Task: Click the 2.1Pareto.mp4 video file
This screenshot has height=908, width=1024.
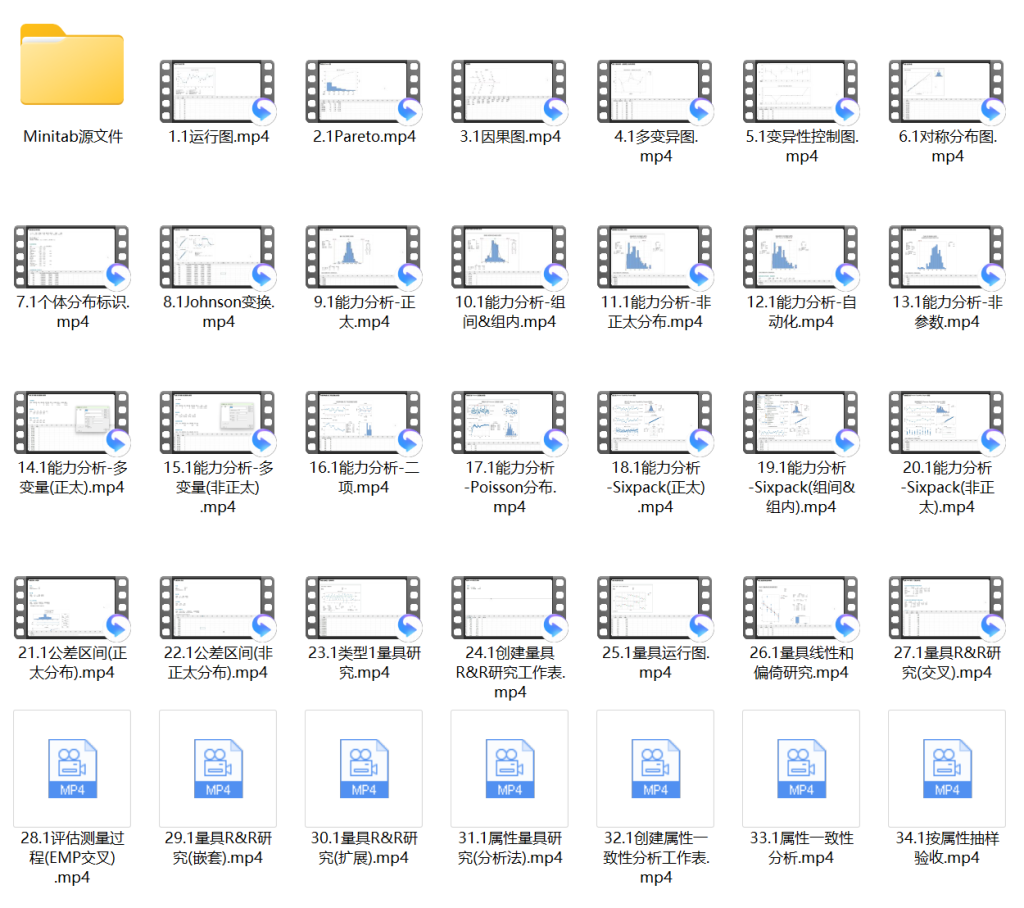Action: (364, 92)
